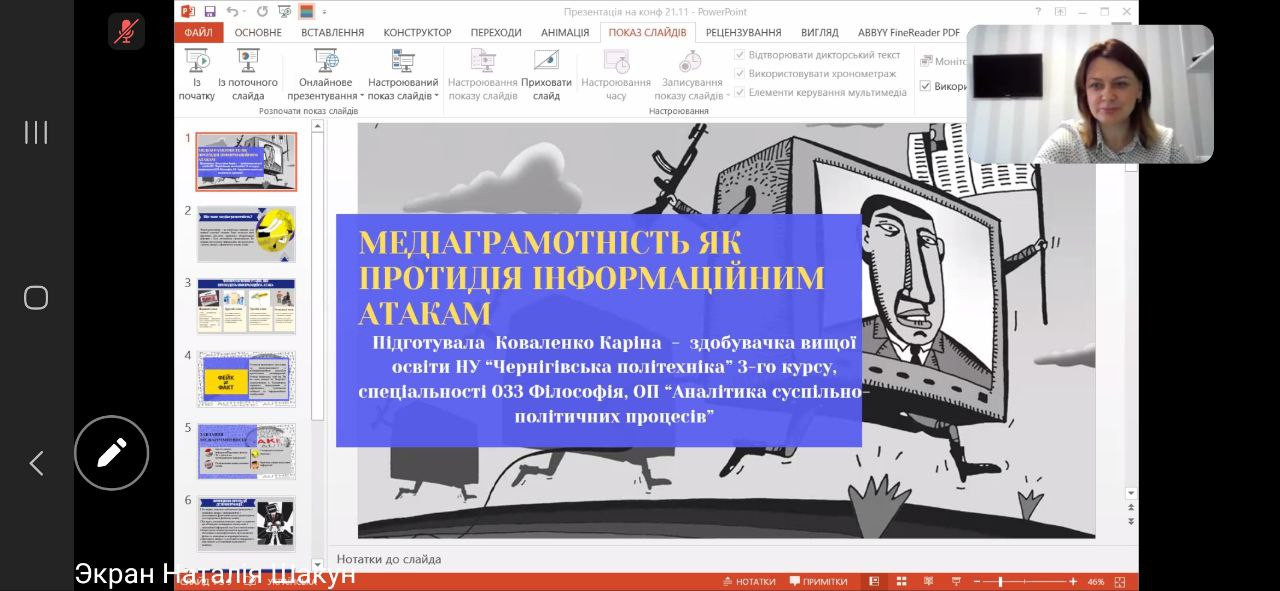Click the 46% zoom level

point(1096,581)
